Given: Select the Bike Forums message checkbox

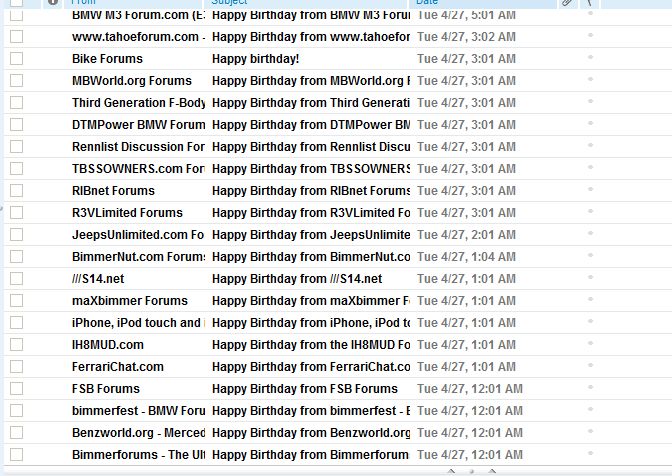Looking at the screenshot, I should [16, 58].
